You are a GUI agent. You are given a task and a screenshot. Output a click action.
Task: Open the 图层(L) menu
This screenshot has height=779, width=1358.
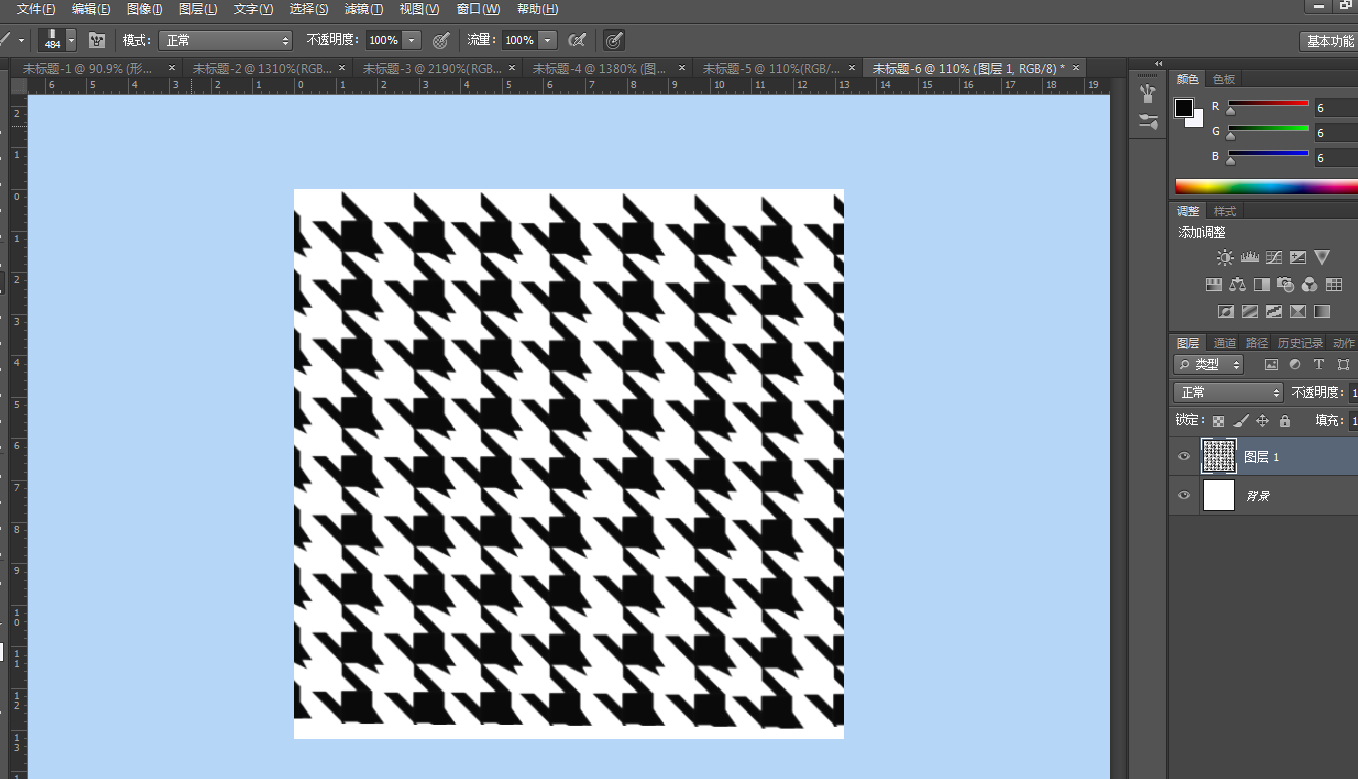click(198, 9)
